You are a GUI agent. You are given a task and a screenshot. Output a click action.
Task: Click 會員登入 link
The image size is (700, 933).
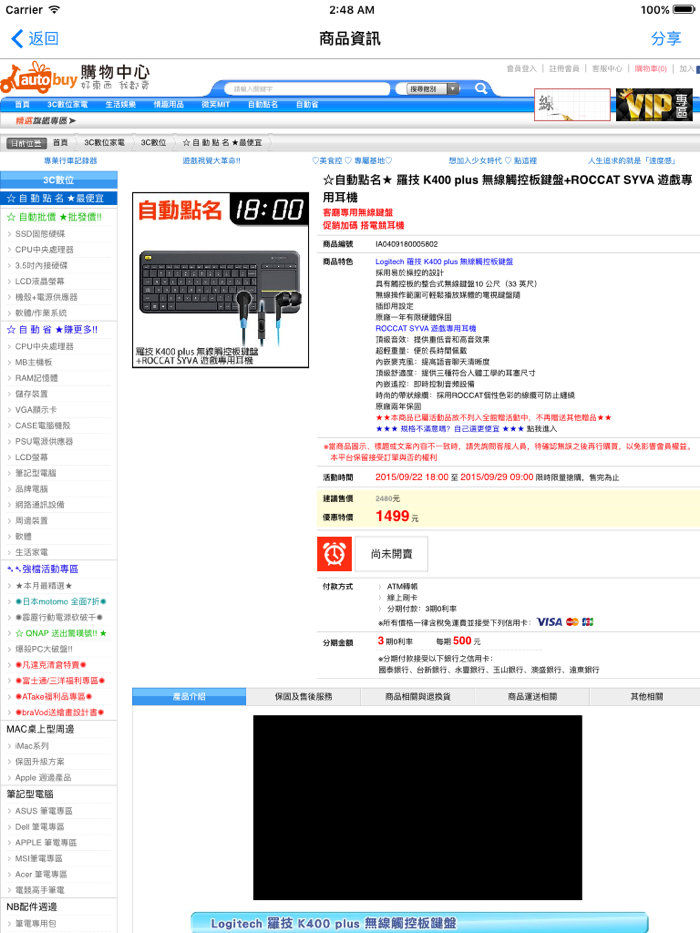(521, 69)
